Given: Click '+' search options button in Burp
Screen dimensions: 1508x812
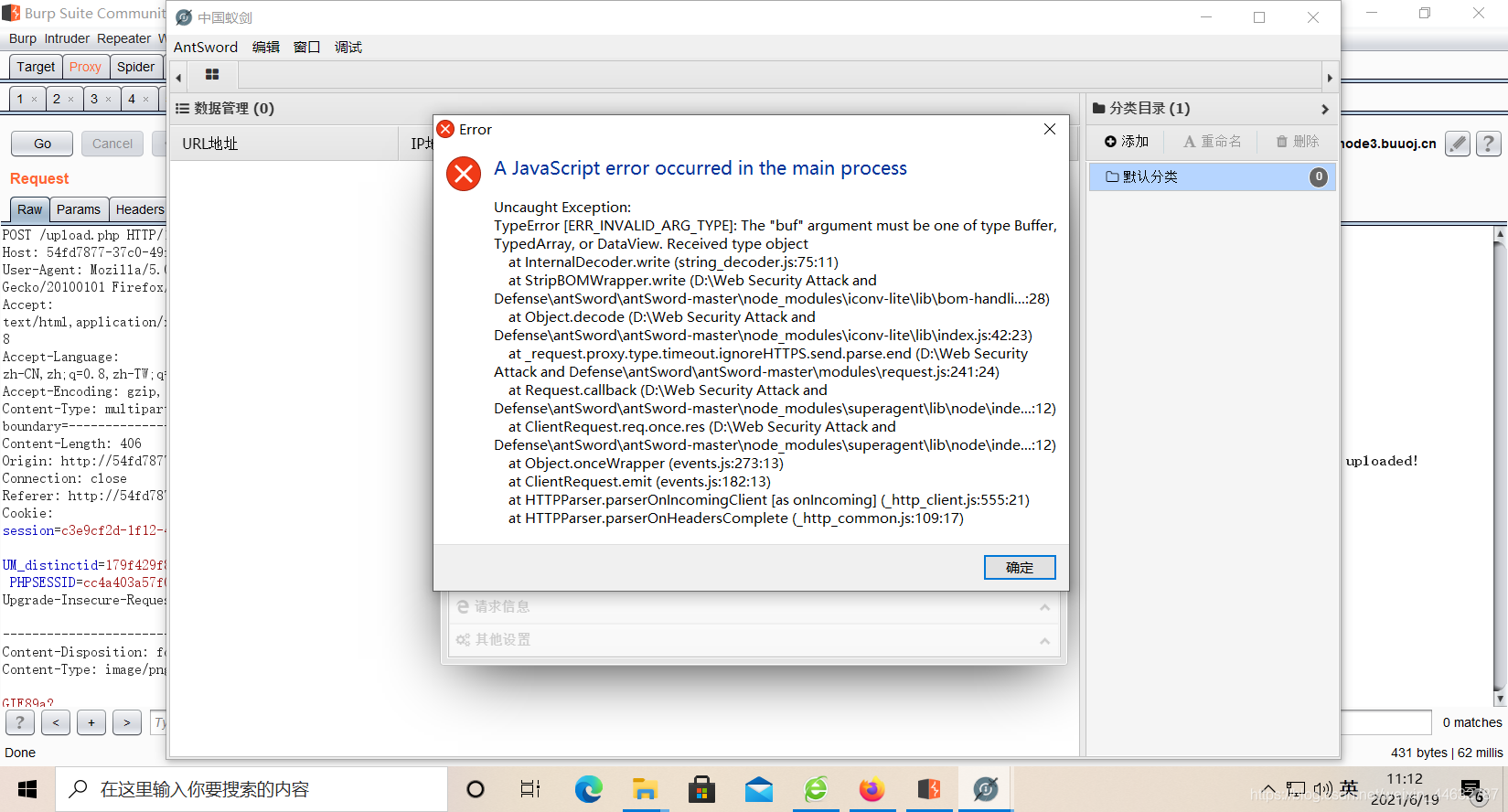Looking at the screenshot, I should click(91, 722).
